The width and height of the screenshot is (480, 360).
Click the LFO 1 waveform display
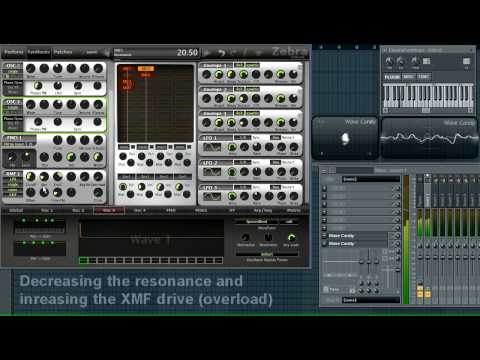click(212, 147)
